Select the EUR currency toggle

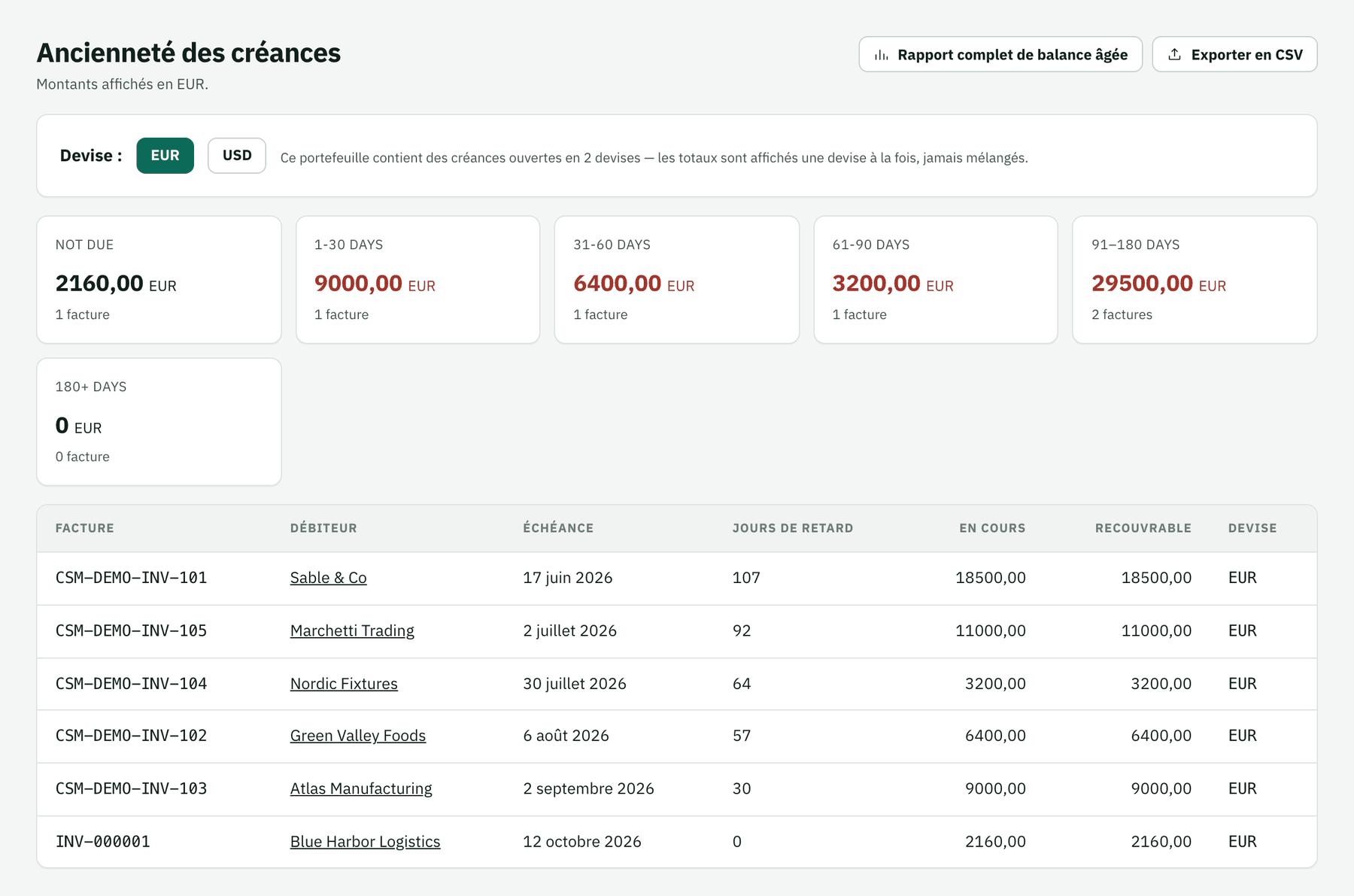tap(165, 156)
